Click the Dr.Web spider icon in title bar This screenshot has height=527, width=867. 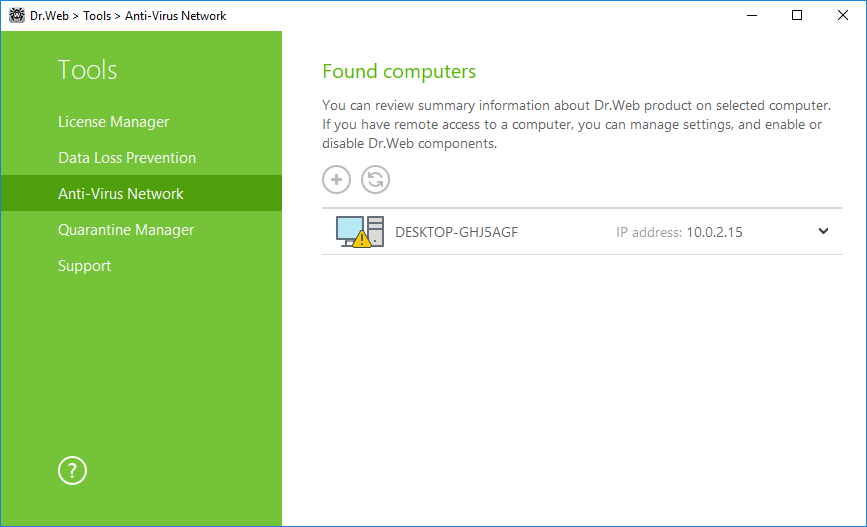[x=17, y=15]
